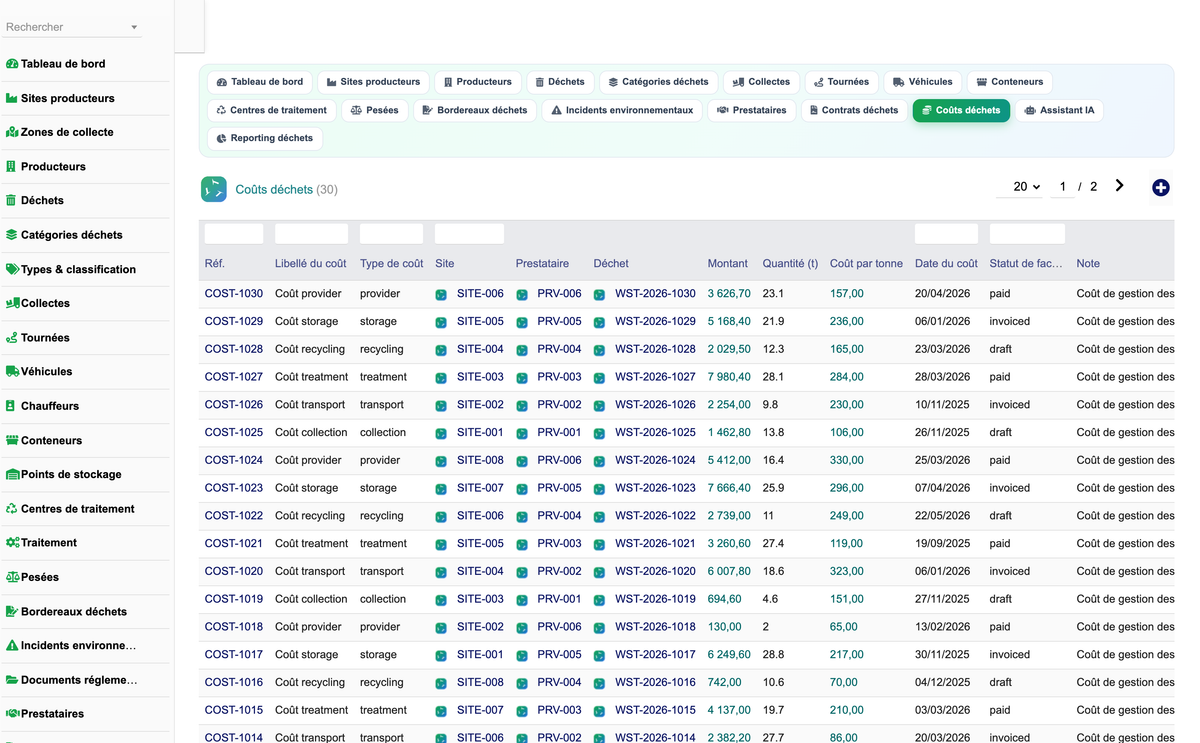This screenshot has width=1200, height=743.
Task: Click site icon beside SITE-006 in COST-1030 row
Action: (441, 295)
